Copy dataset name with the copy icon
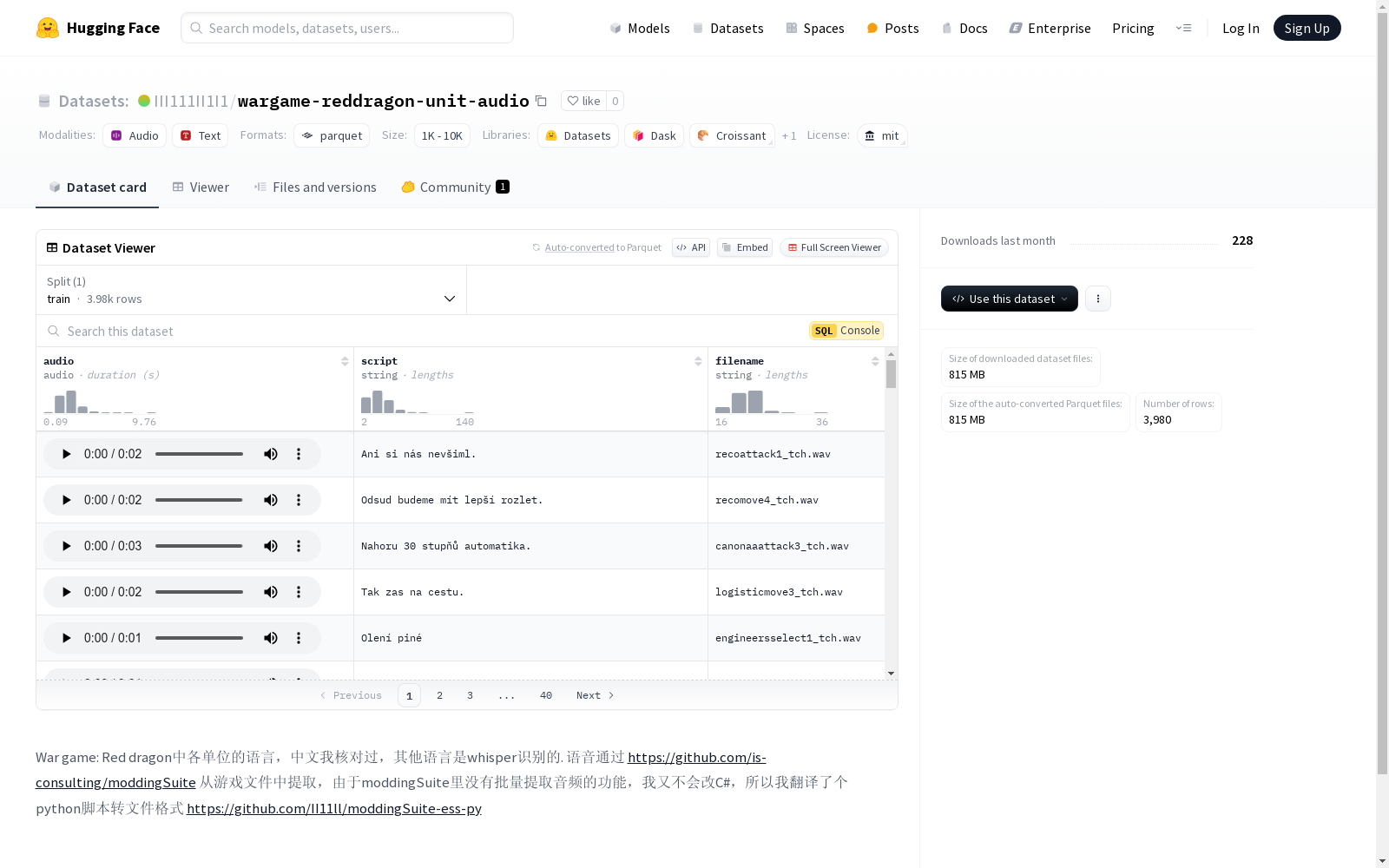Viewport: 1389px width, 868px height. (x=541, y=101)
